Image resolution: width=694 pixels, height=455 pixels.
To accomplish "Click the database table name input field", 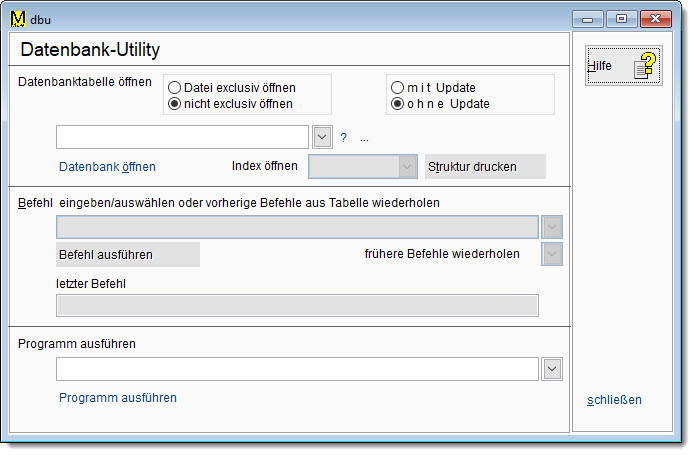I will 182,137.
